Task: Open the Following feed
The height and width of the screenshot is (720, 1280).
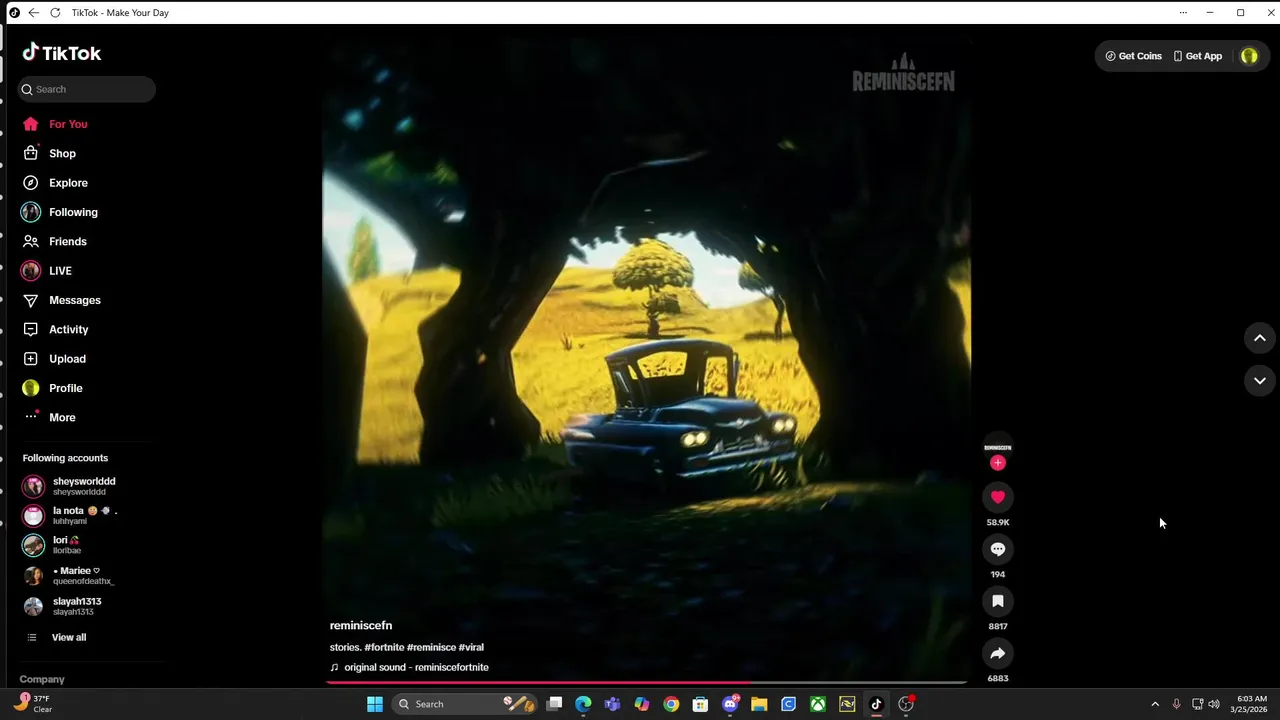Action: [x=73, y=212]
